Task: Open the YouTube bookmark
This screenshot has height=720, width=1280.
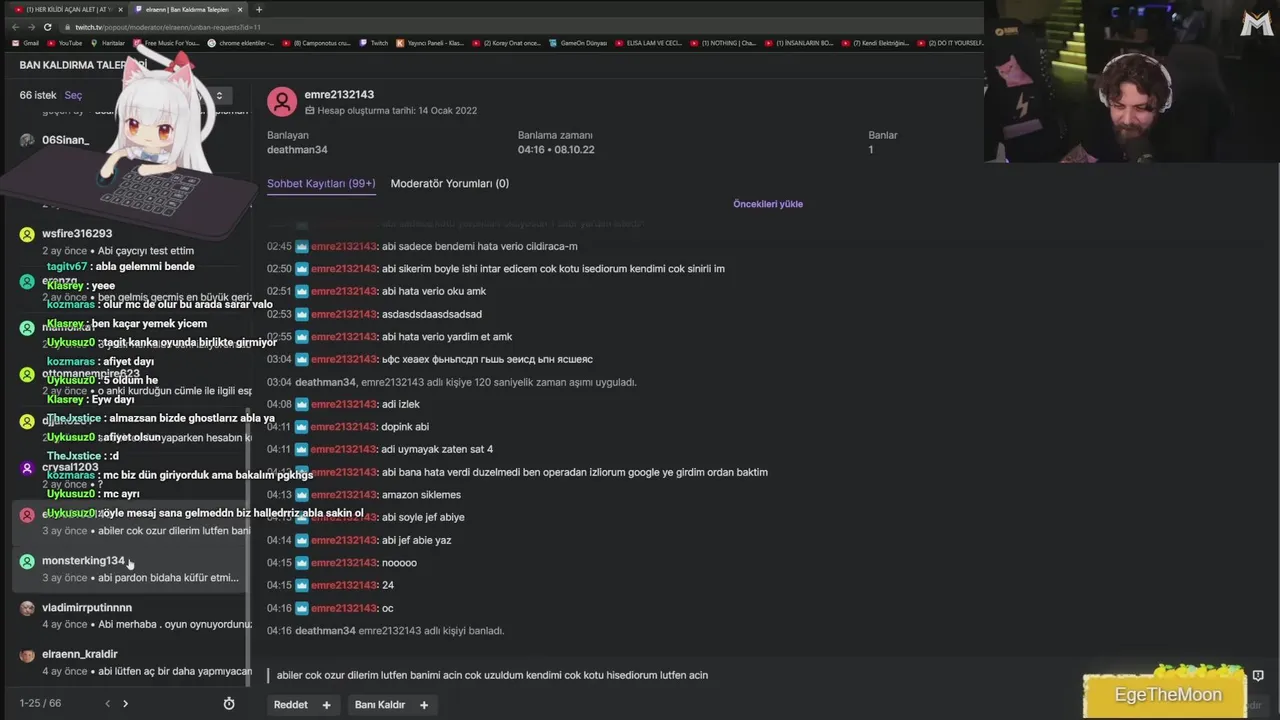Action: [x=64, y=43]
